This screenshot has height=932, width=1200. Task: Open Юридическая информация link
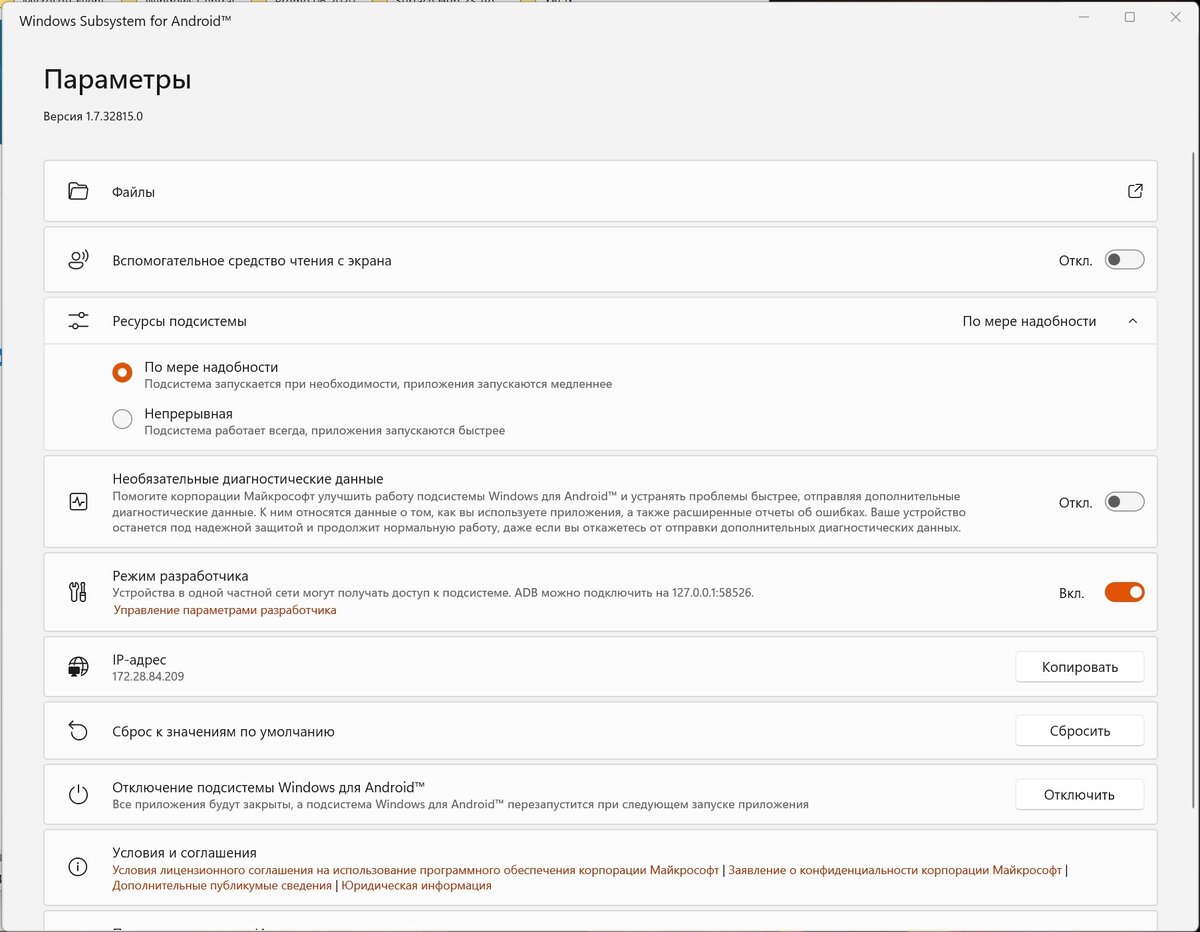point(417,886)
